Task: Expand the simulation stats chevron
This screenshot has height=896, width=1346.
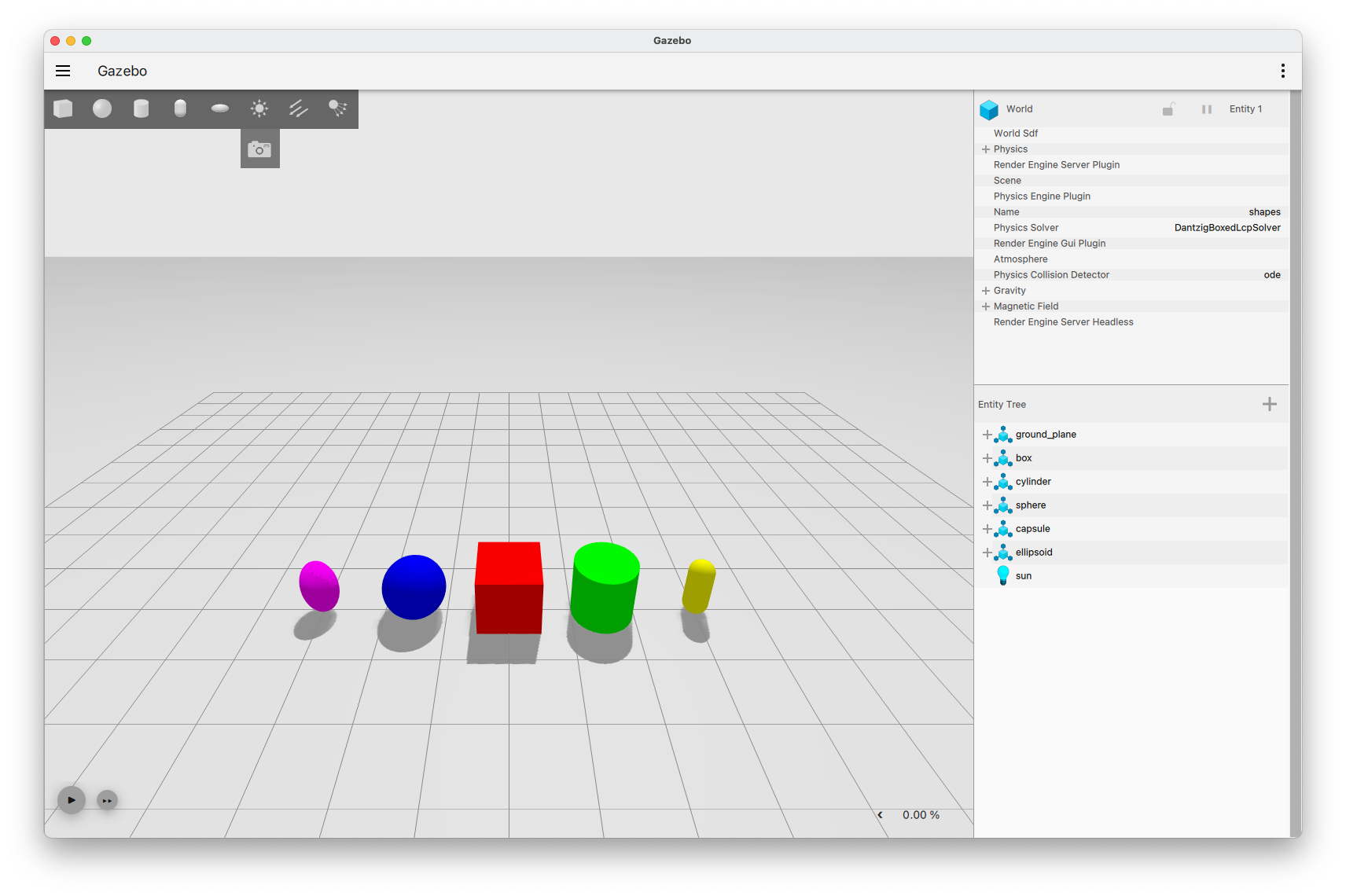Action: tap(880, 815)
